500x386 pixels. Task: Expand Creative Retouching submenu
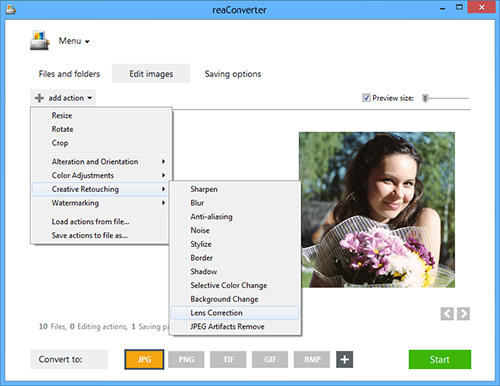[101, 189]
